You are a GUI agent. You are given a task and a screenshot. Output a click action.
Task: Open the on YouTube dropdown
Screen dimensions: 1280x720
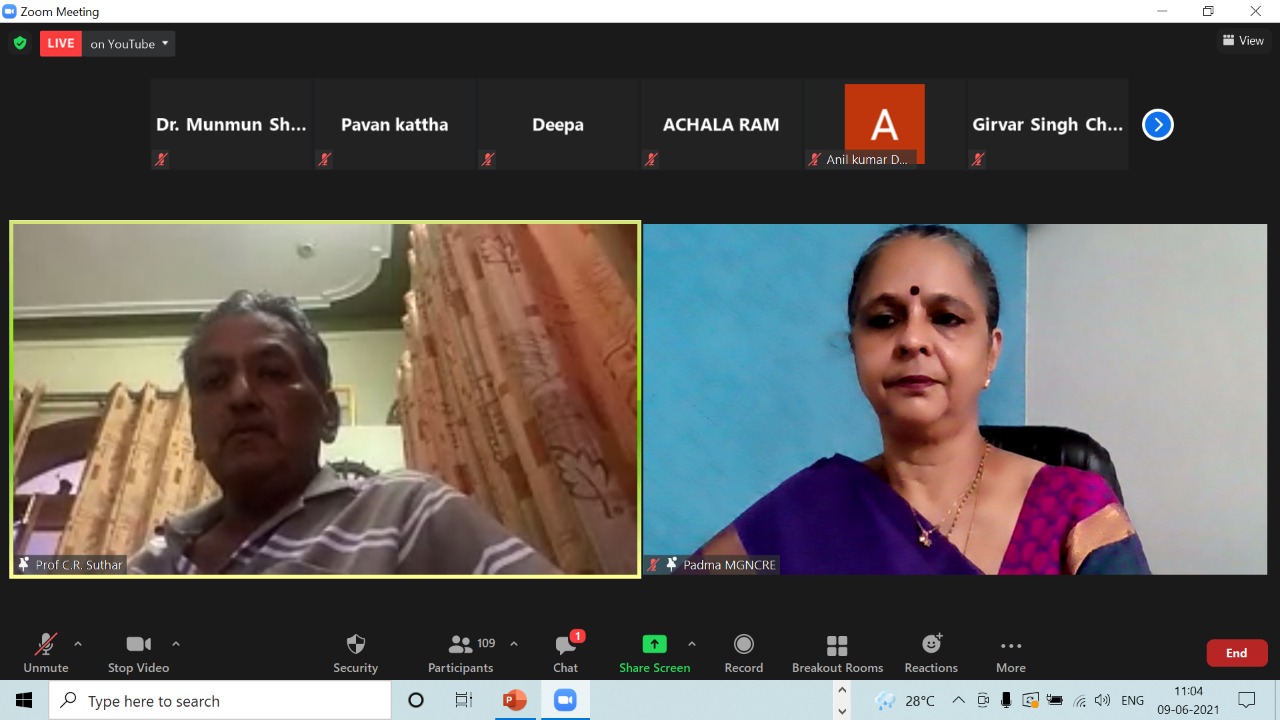pyautogui.click(x=129, y=43)
